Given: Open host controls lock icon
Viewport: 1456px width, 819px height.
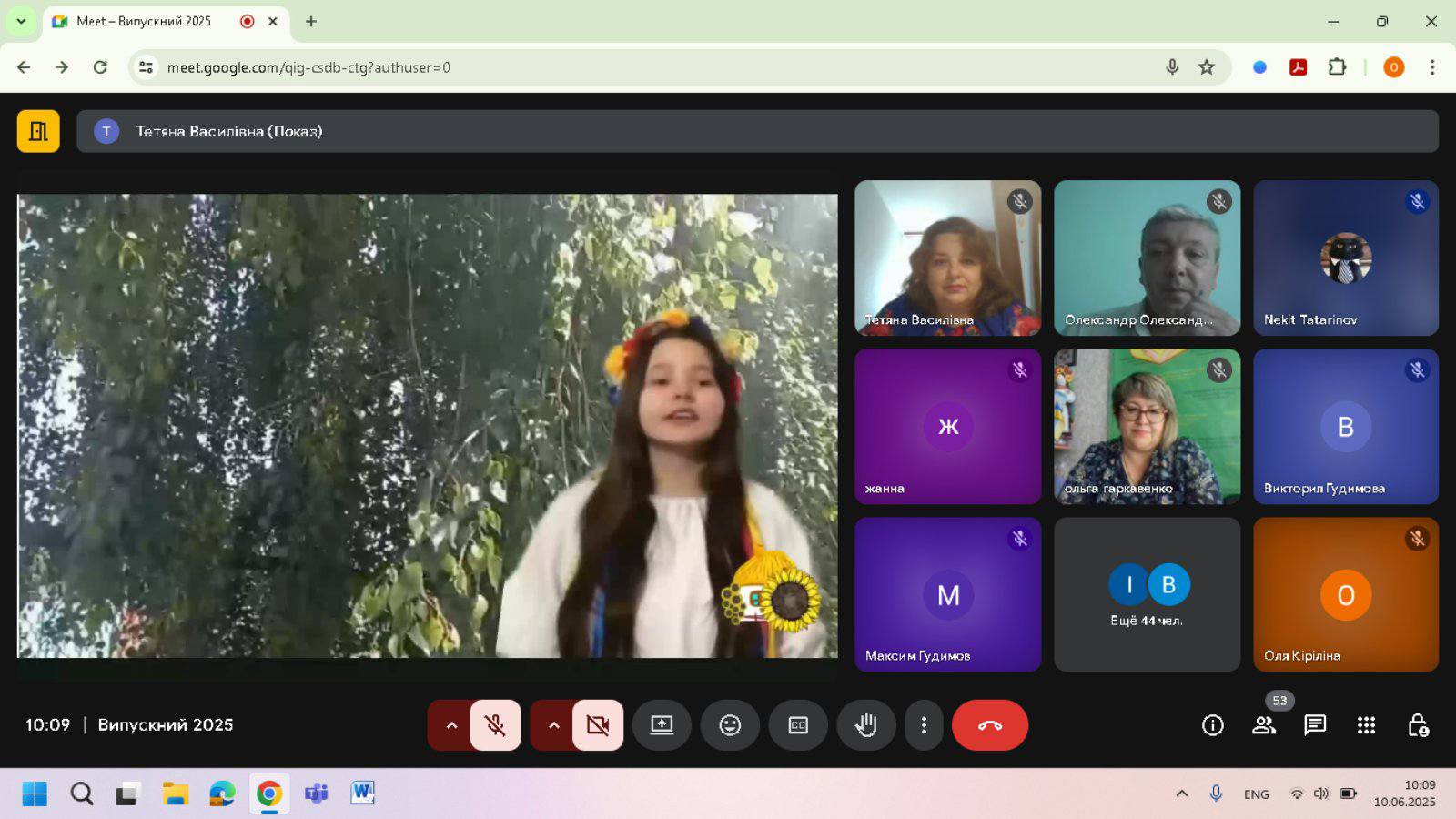Looking at the screenshot, I should tap(1417, 725).
